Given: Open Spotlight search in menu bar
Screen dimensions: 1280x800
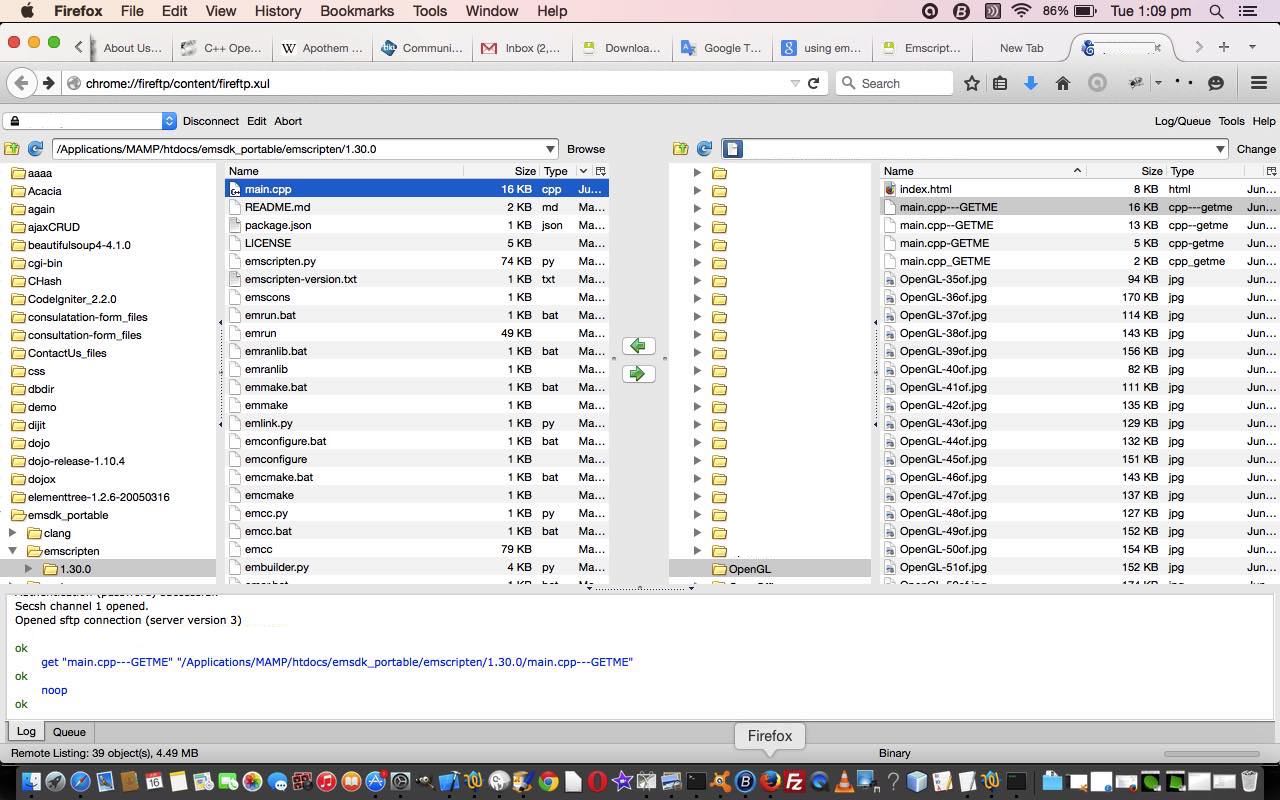Looking at the screenshot, I should click(1217, 11).
